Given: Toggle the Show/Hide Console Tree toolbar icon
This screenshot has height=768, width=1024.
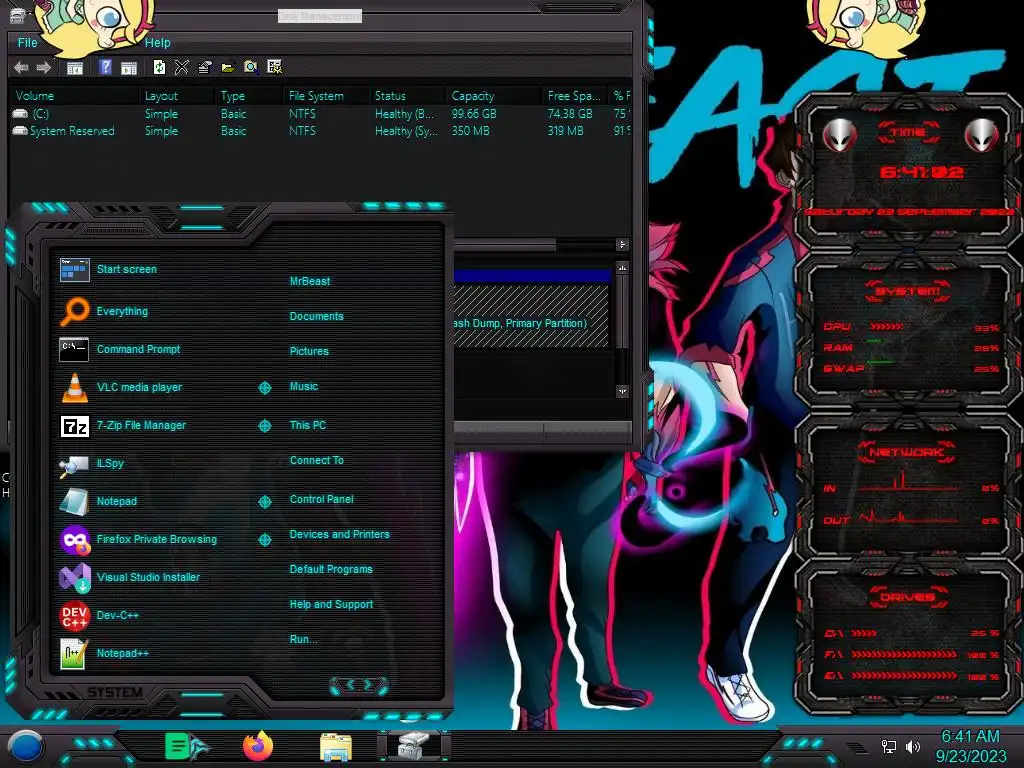Looking at the screenshot, I should [74, 67].
